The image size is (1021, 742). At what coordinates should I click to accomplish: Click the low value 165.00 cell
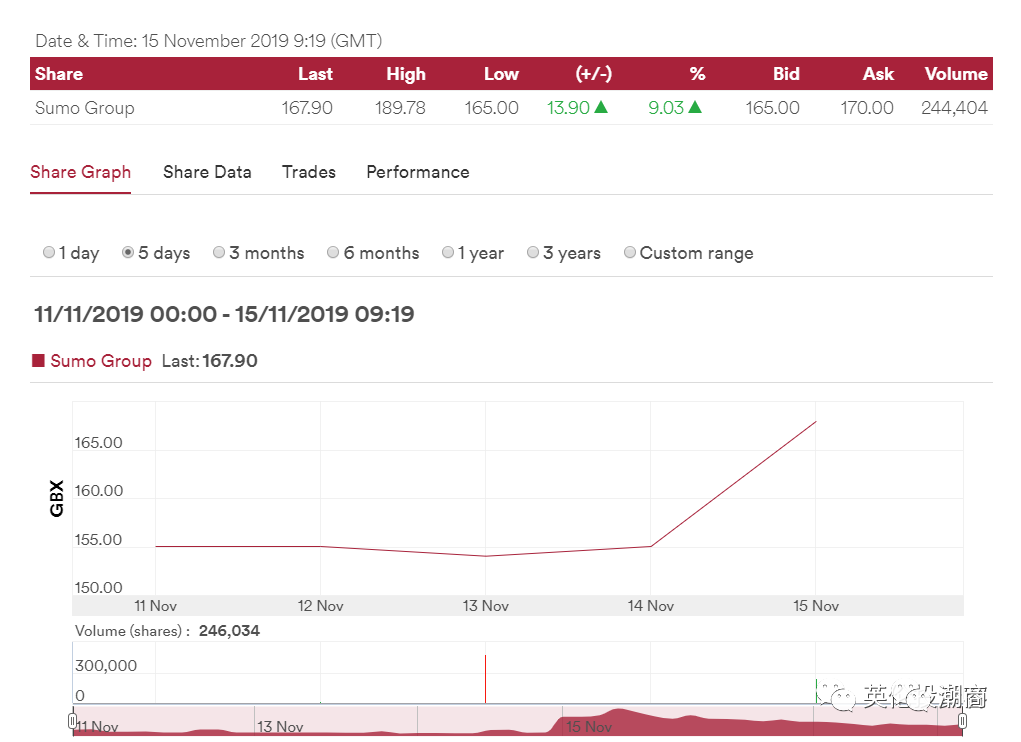point(491,107)
